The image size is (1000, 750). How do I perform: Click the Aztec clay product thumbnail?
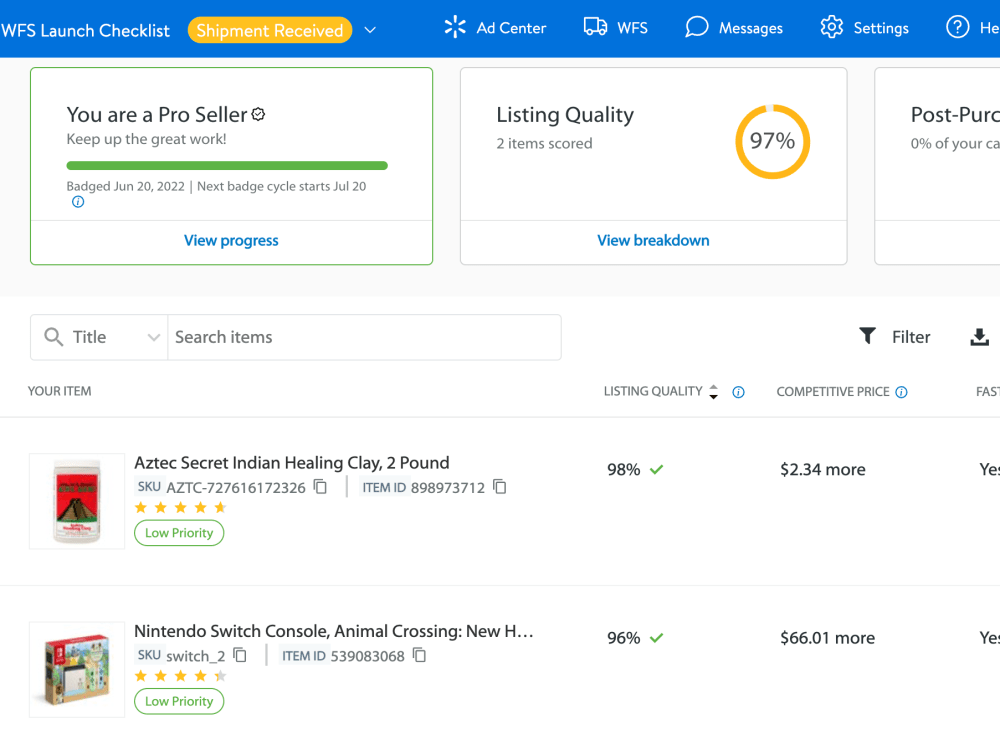coord(77,501)
